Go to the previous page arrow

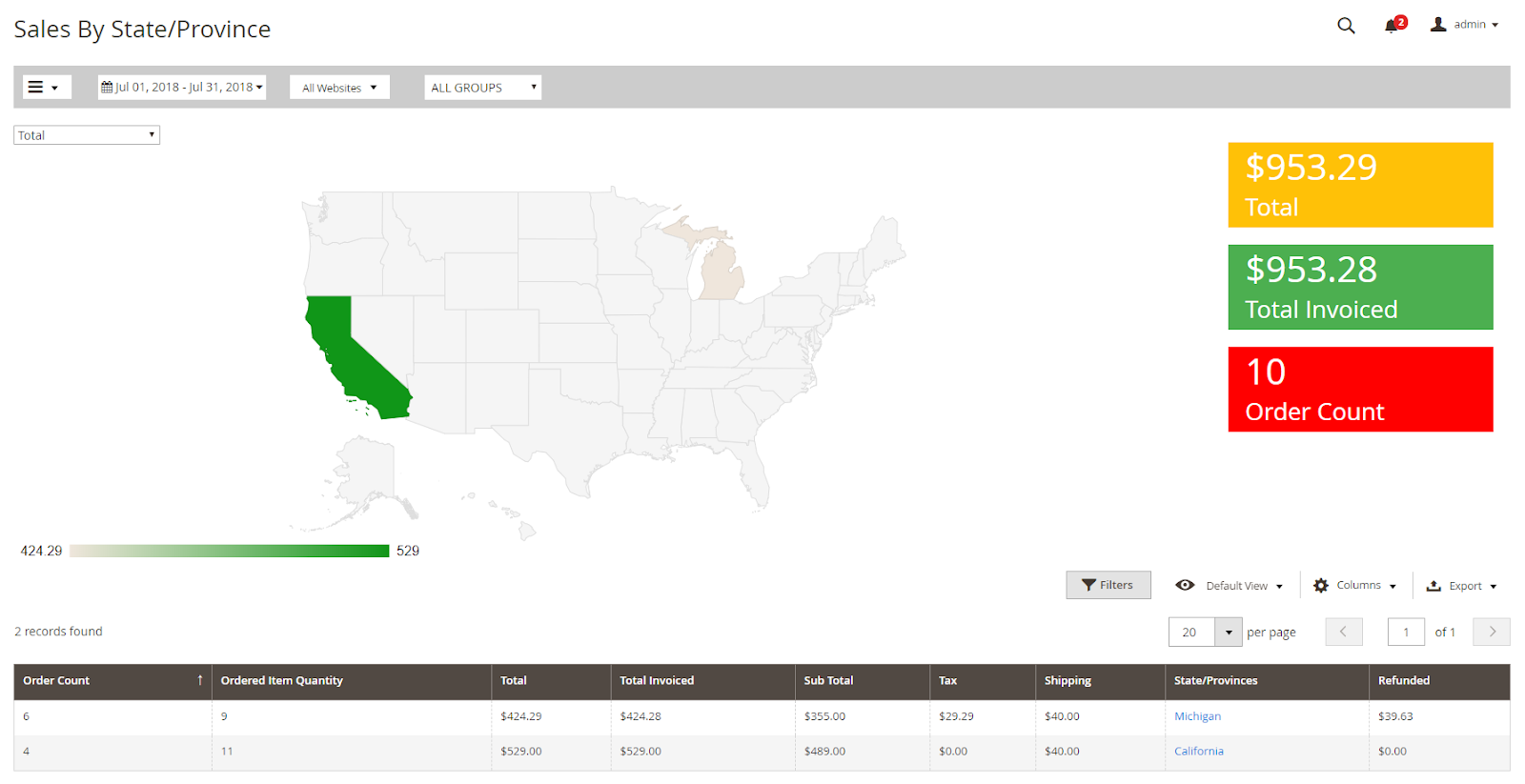pyautogui.click(x=1344, y=632)
